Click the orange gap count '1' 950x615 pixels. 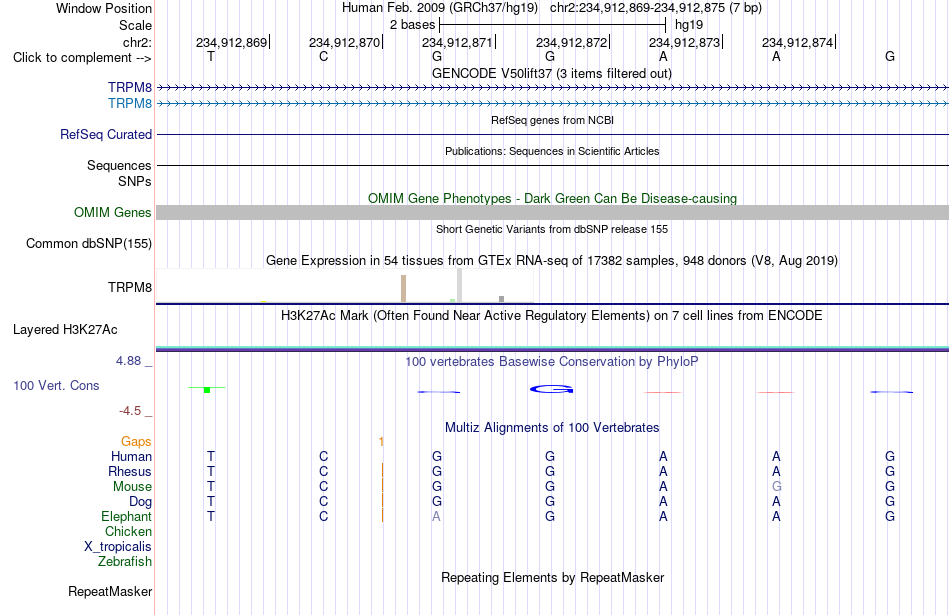[381, 442]
